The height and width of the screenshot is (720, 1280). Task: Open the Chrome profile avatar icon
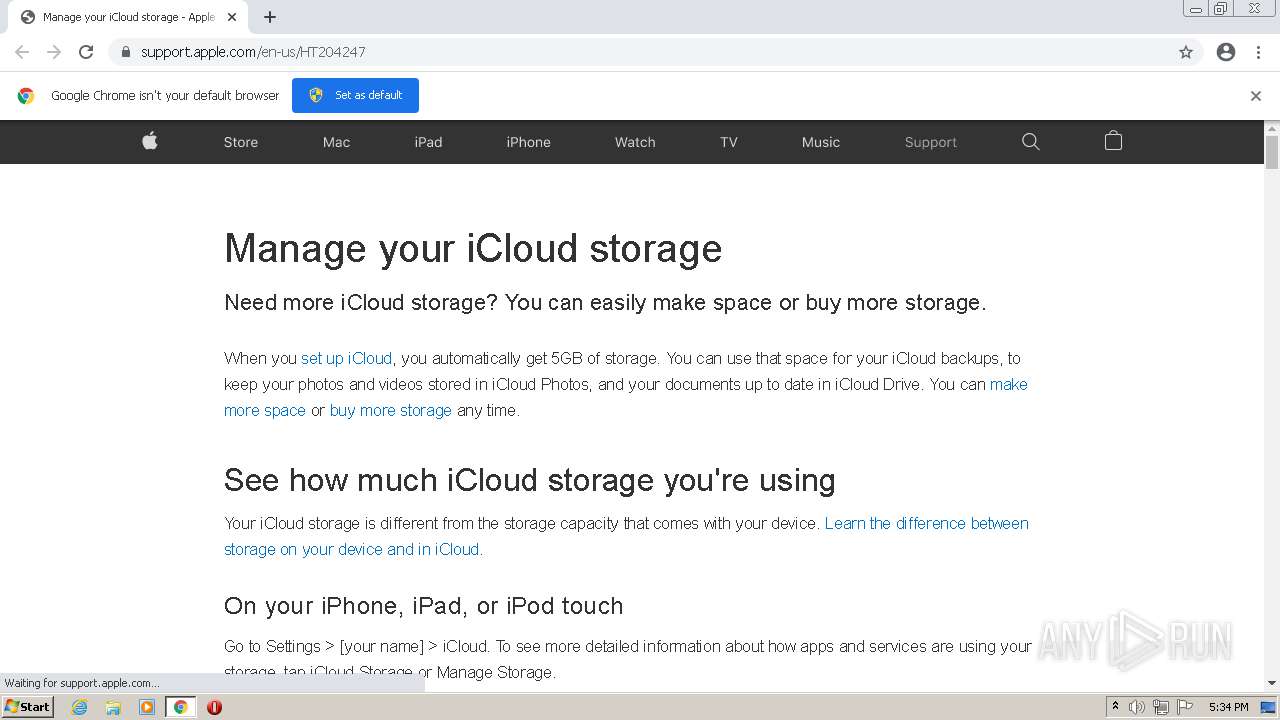tap(1226, 52)
